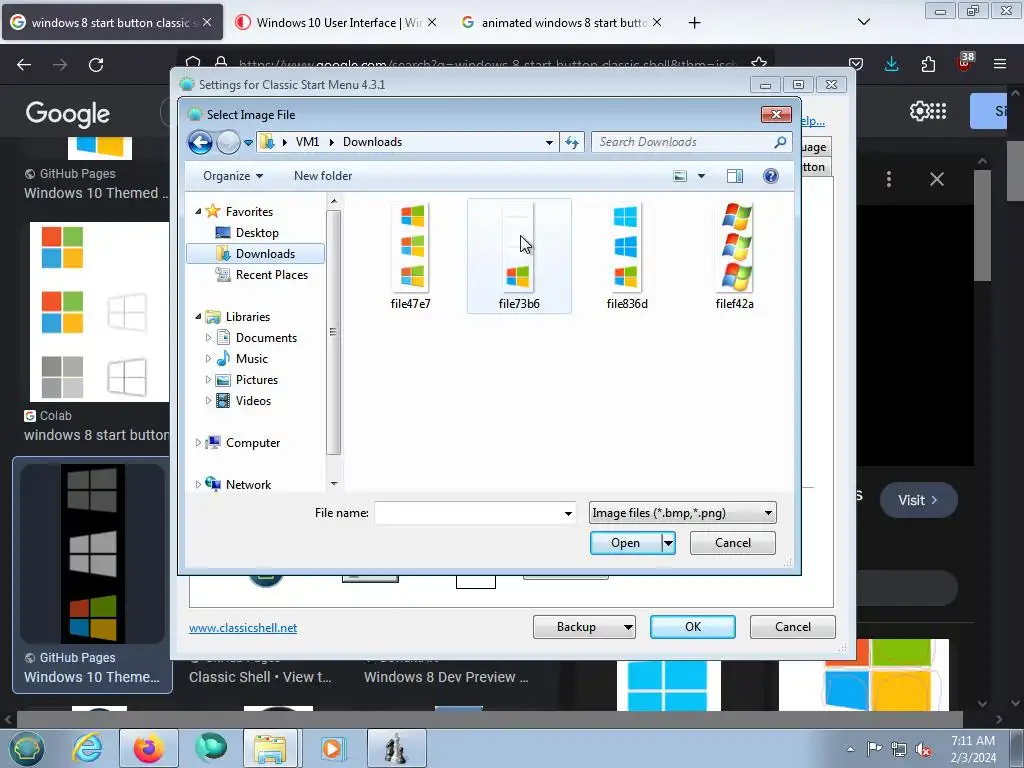Click New folder in the dialog toolbar
The width and height of the screenshot is (1024, 768).
click(x=323, y=176)
